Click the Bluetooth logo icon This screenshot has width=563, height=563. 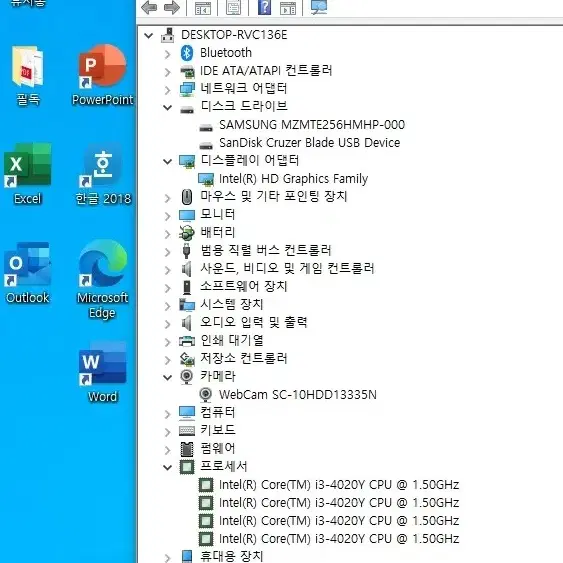tap(187, 53)
